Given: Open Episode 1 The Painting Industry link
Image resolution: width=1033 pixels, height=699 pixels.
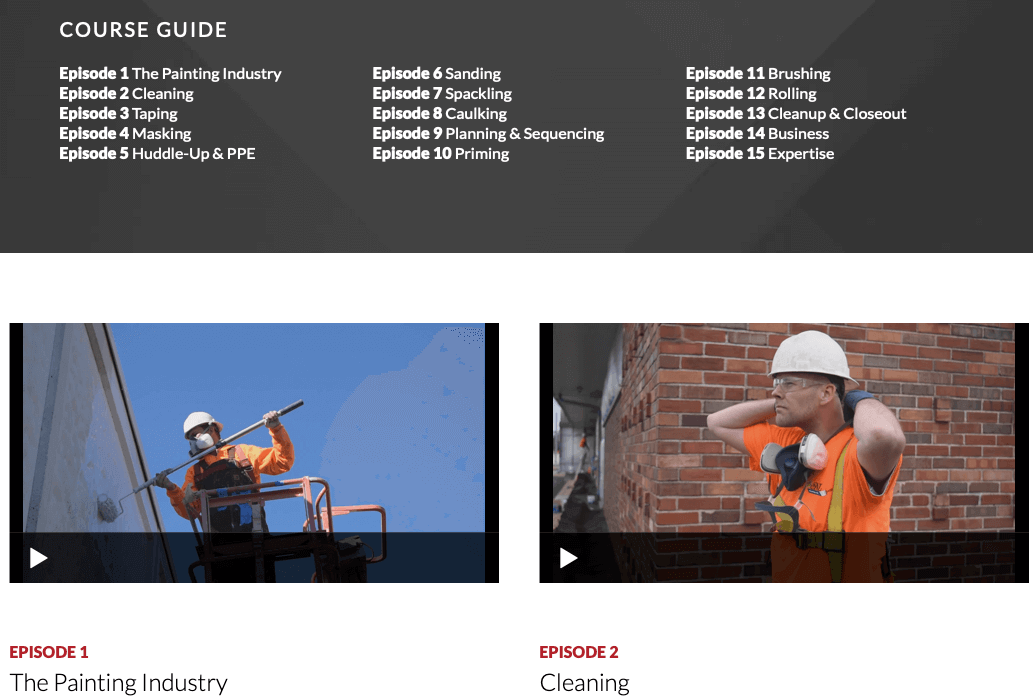Looking at the screenshot, I should point(170,73).
